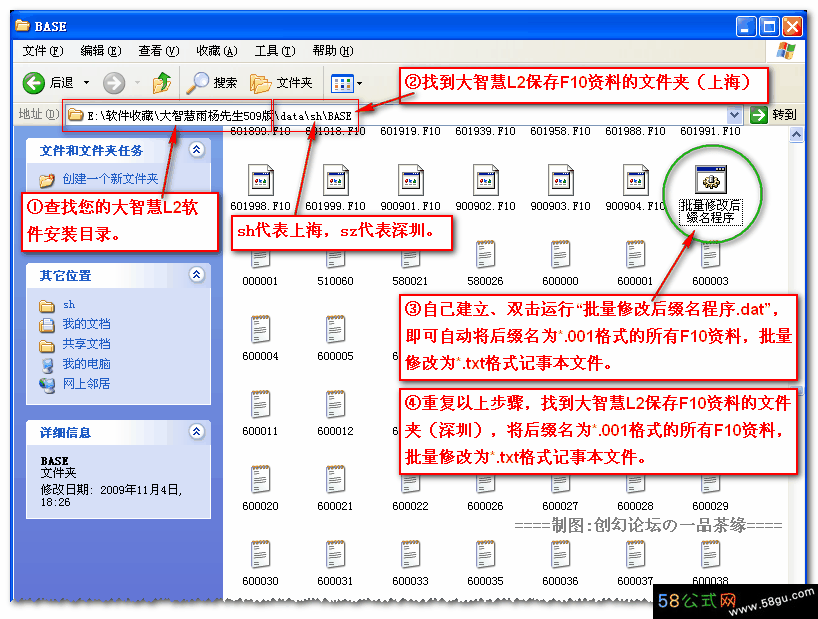Click the 601958.F10 file name
This screenshot has width=818, height=619.
561,131
